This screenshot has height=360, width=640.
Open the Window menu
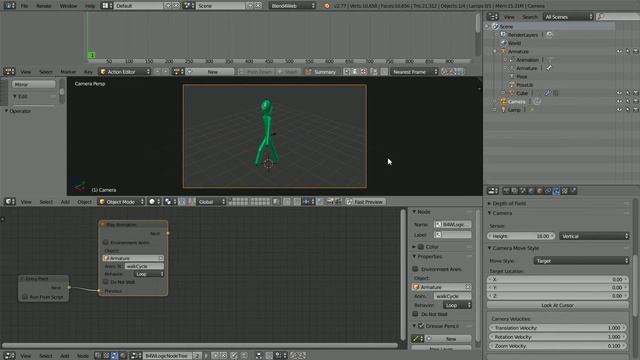[68, 6]
